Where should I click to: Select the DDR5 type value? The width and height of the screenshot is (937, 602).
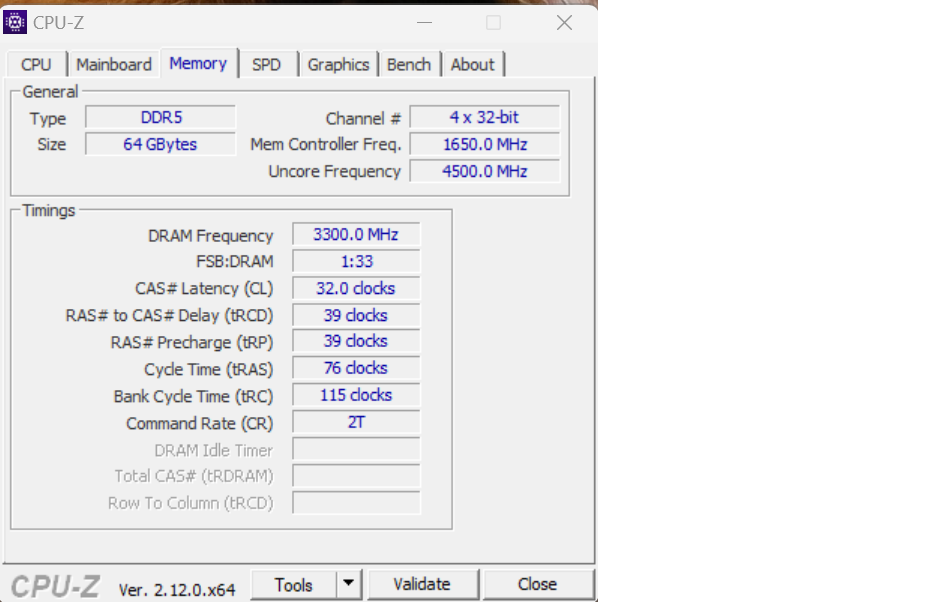161,117
